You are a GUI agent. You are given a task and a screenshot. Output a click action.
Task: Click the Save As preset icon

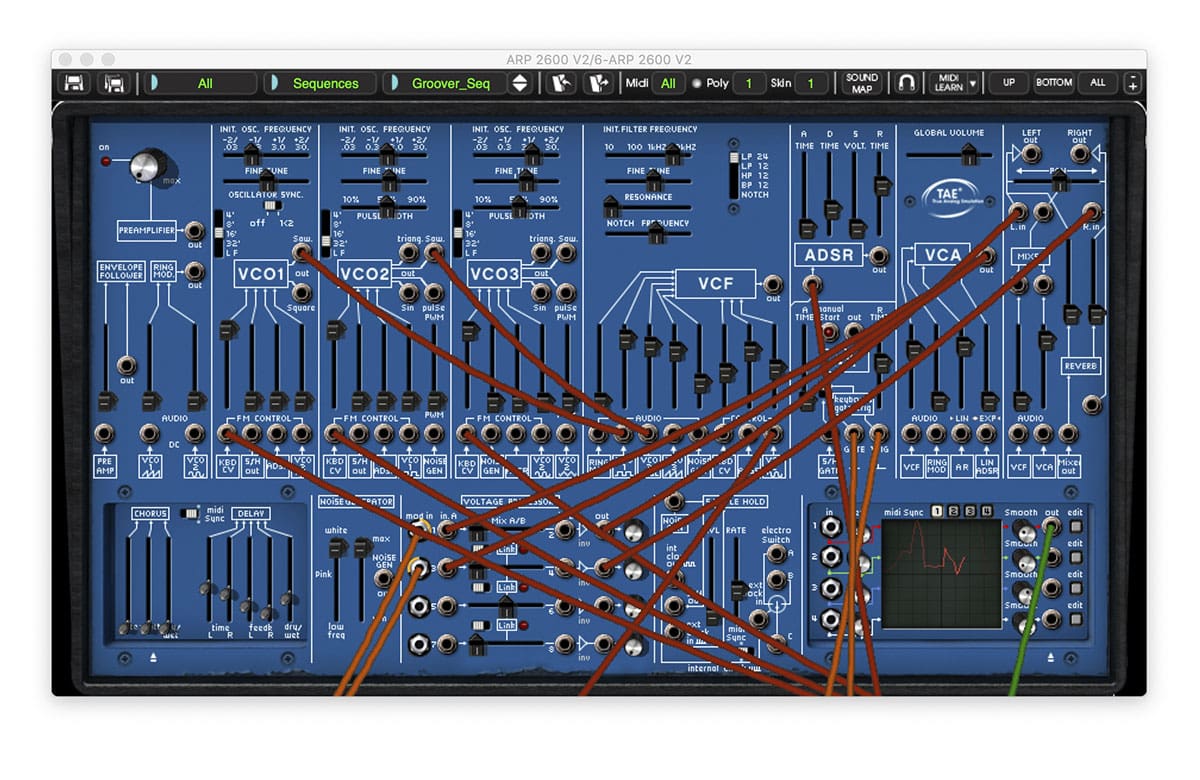pyautogui.click(x=113, y=84)
